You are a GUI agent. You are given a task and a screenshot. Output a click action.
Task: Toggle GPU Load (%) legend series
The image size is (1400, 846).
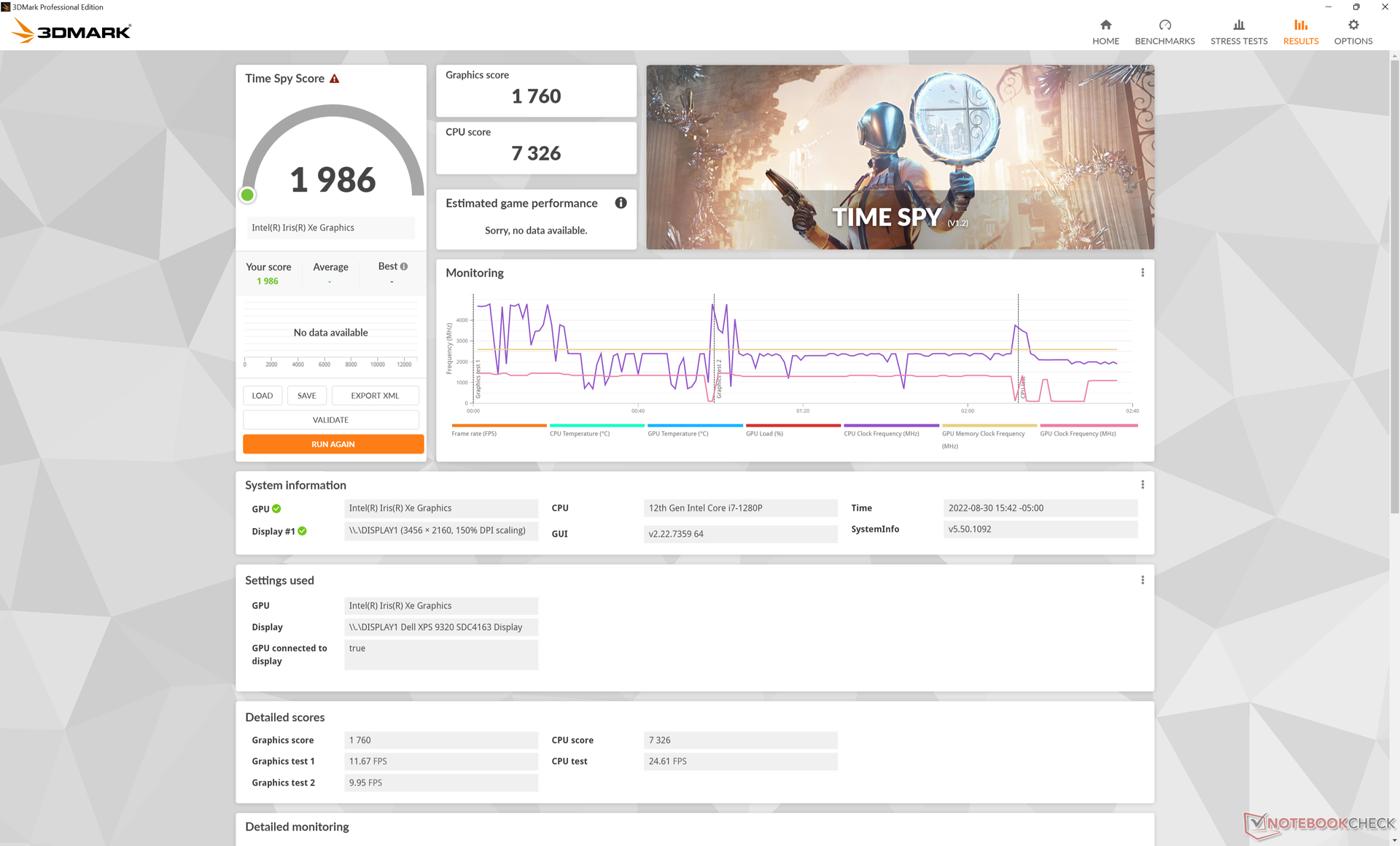tap(764, 433)
